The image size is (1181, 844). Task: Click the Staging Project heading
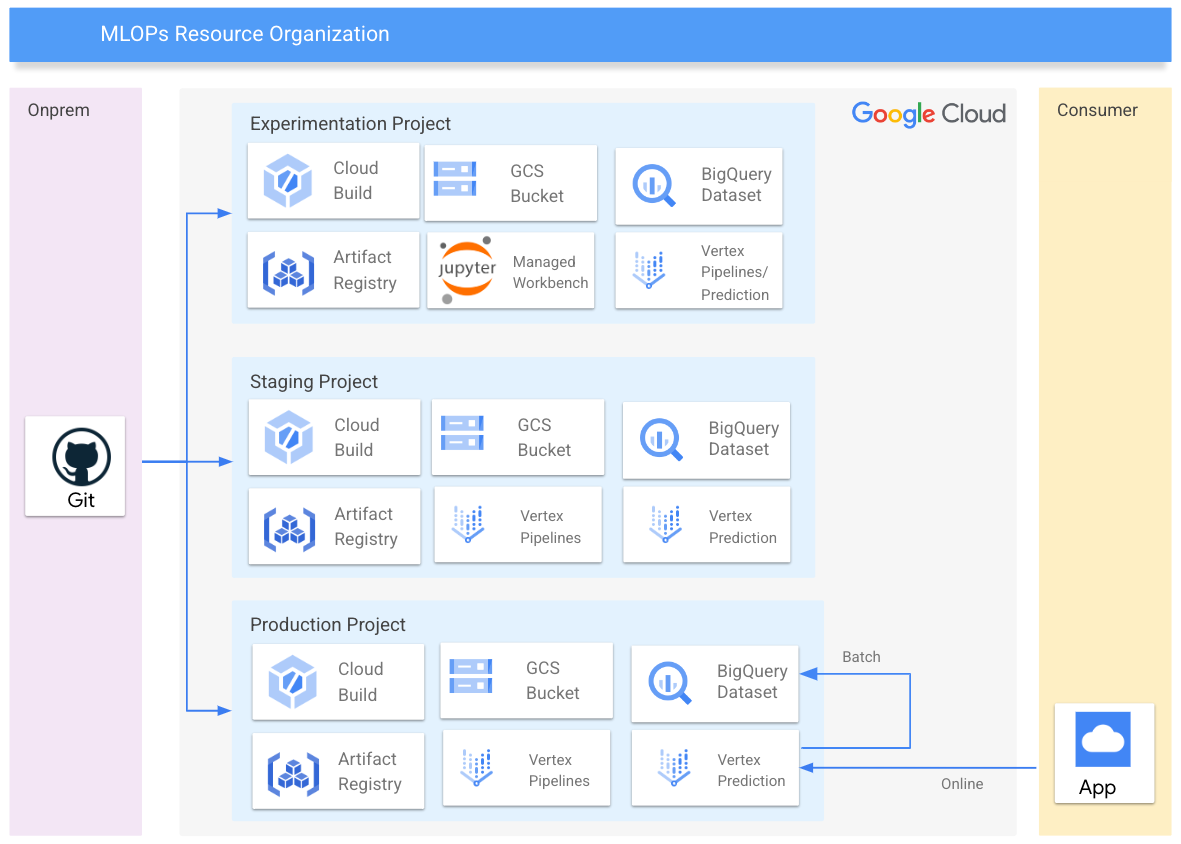point(314,382)
